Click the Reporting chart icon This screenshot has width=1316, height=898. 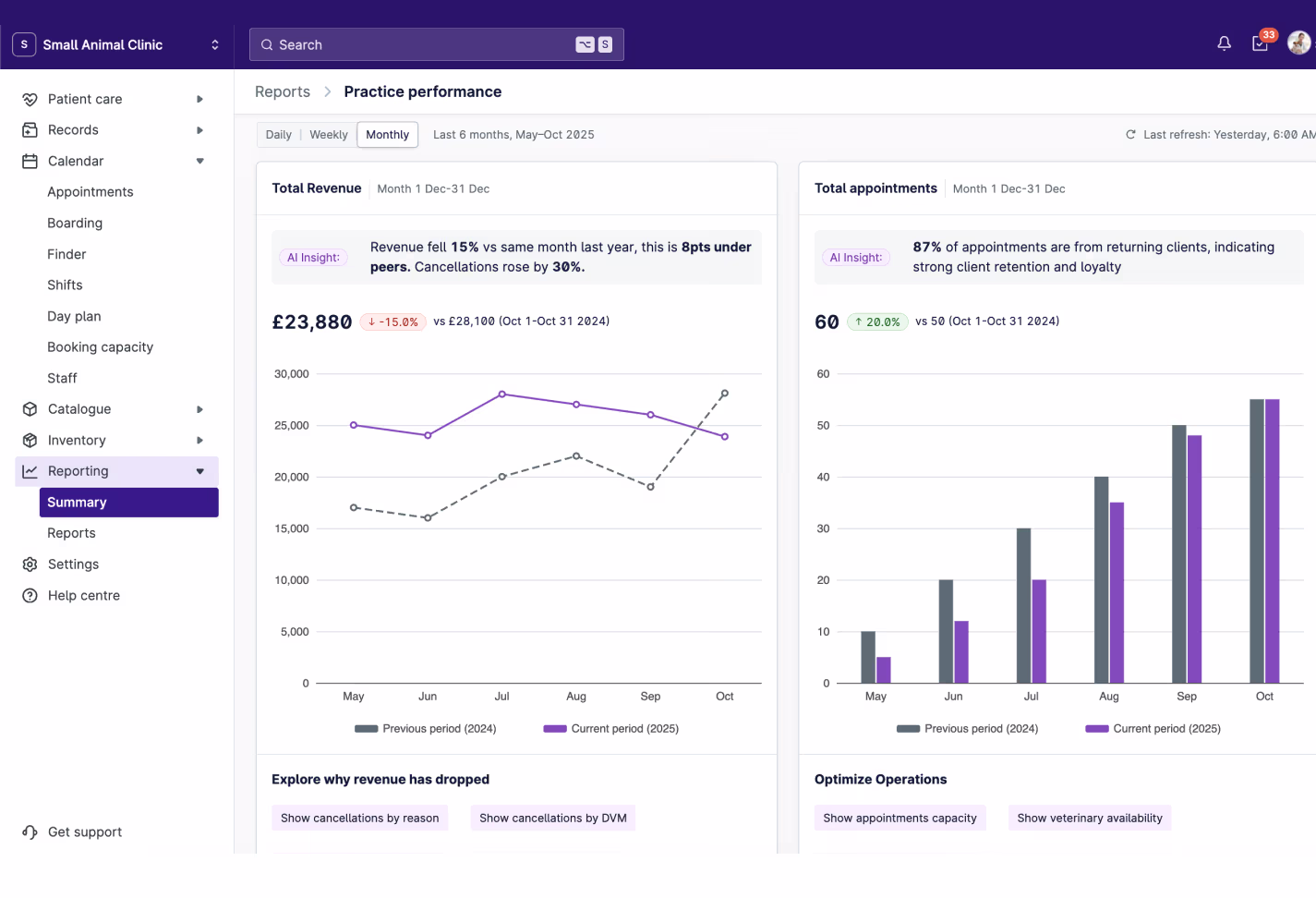[29, 470]
